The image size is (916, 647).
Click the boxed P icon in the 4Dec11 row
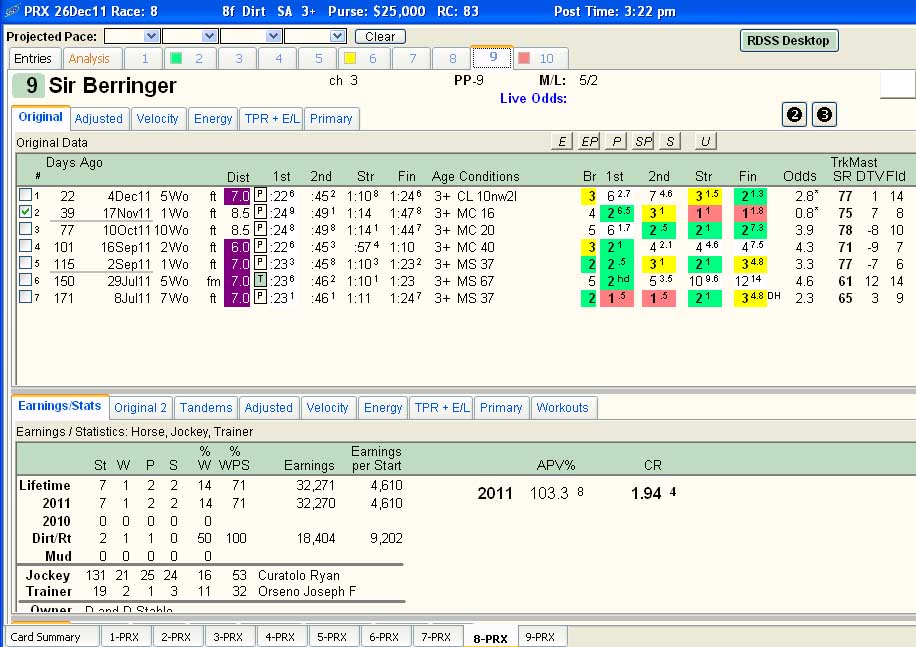tap(260, 195)
